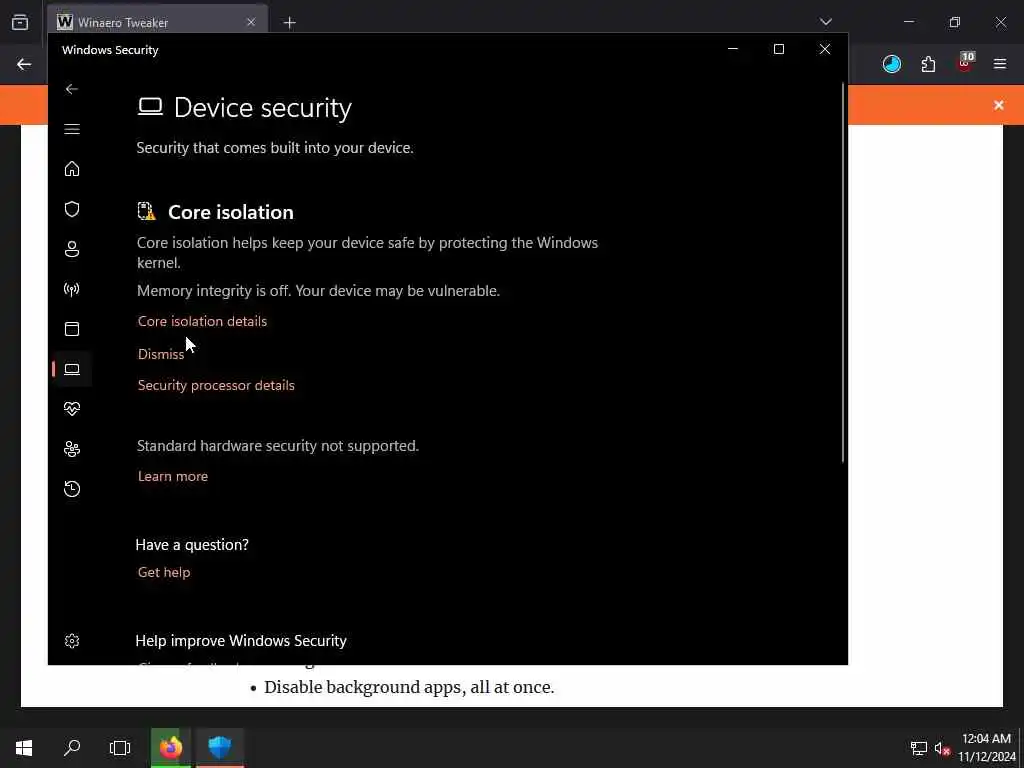Open the browser application menu

[x=1000, y=64]
